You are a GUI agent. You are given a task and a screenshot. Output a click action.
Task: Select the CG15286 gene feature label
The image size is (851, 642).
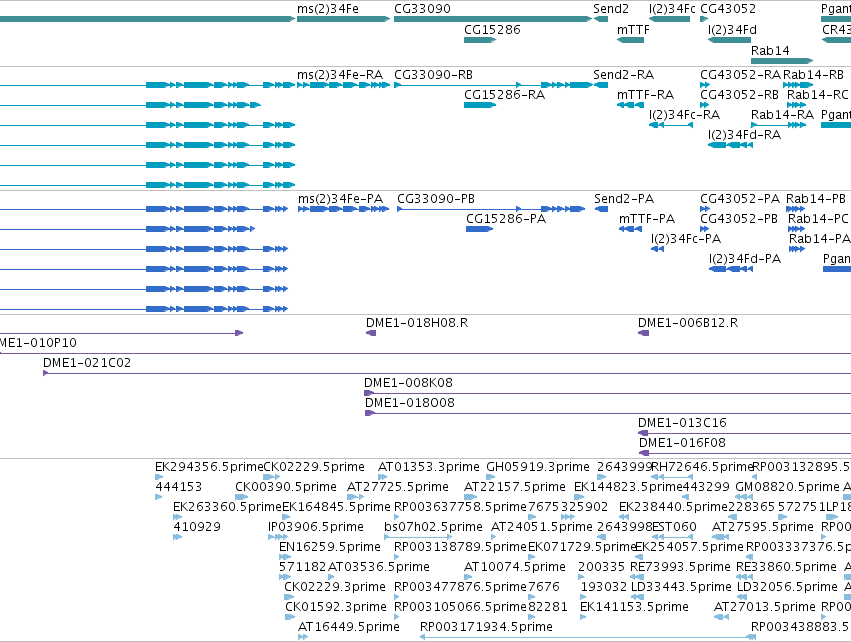pyautogui.click(x=492, y=30)
